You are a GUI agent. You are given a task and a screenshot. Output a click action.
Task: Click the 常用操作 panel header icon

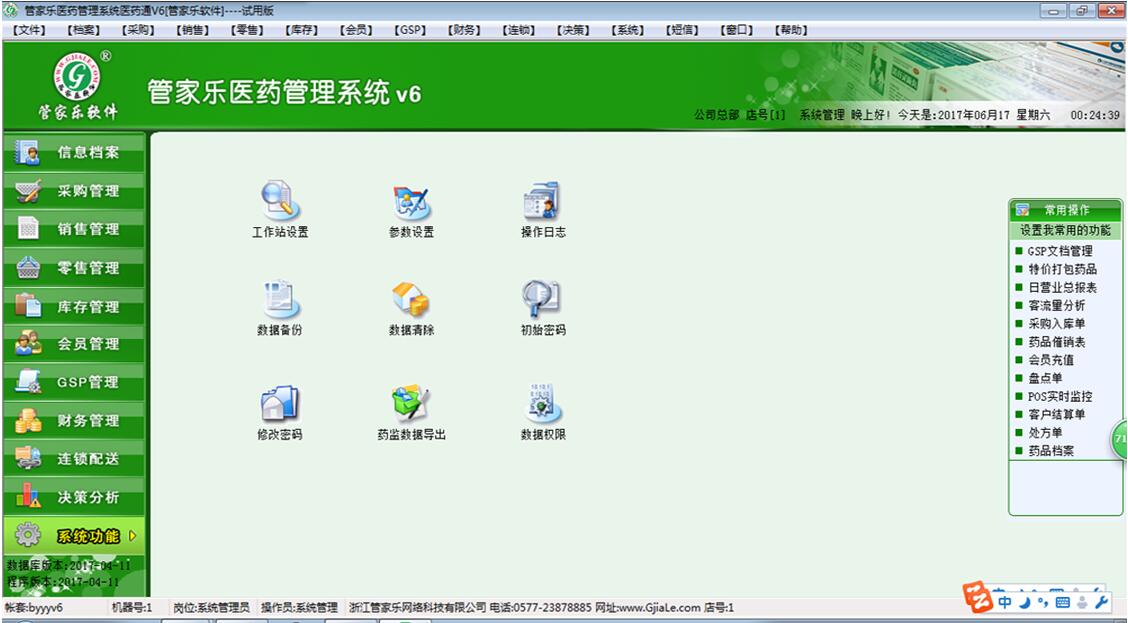coord(1022,210)
